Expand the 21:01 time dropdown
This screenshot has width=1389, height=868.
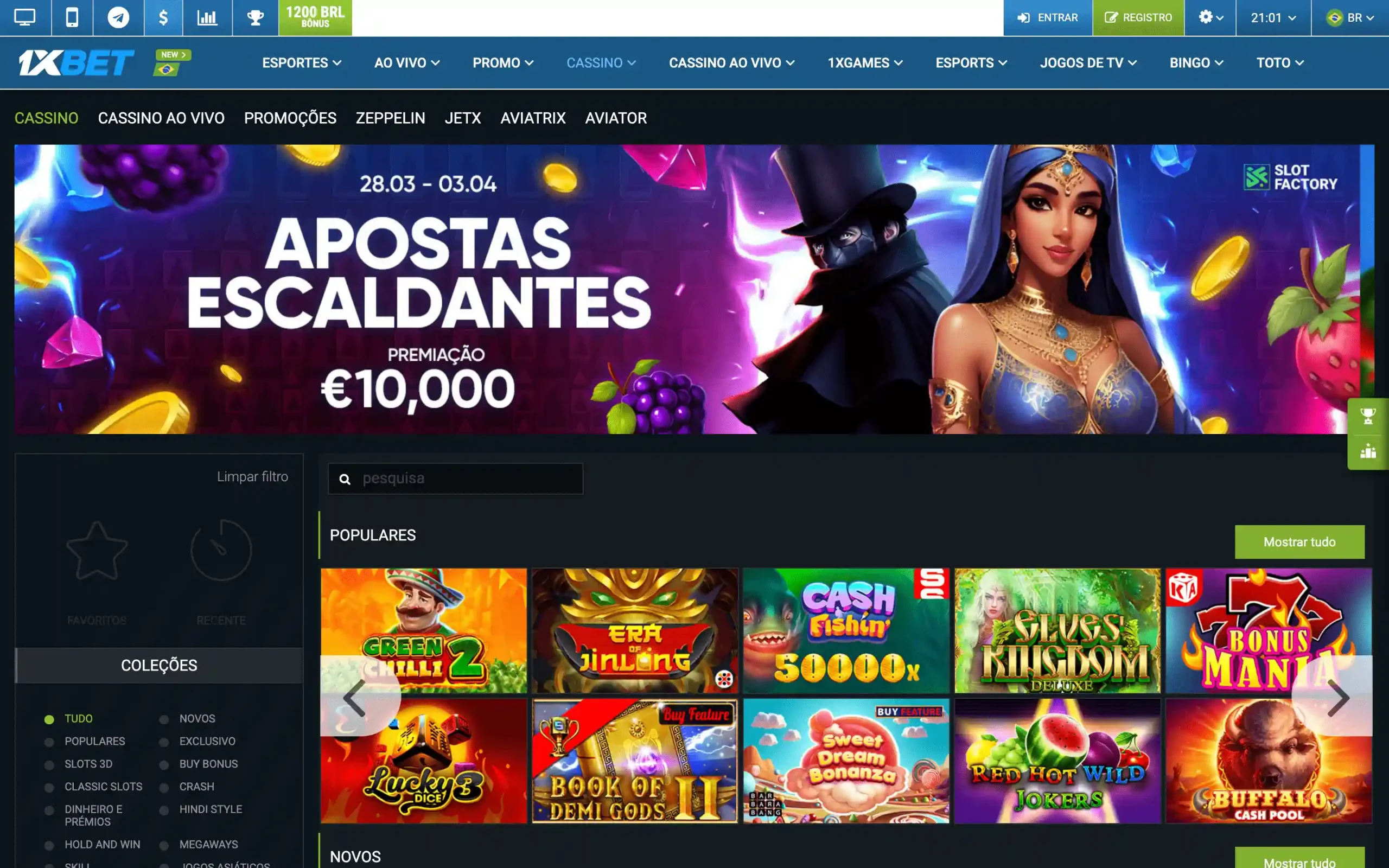click(x=1273, y=17)
